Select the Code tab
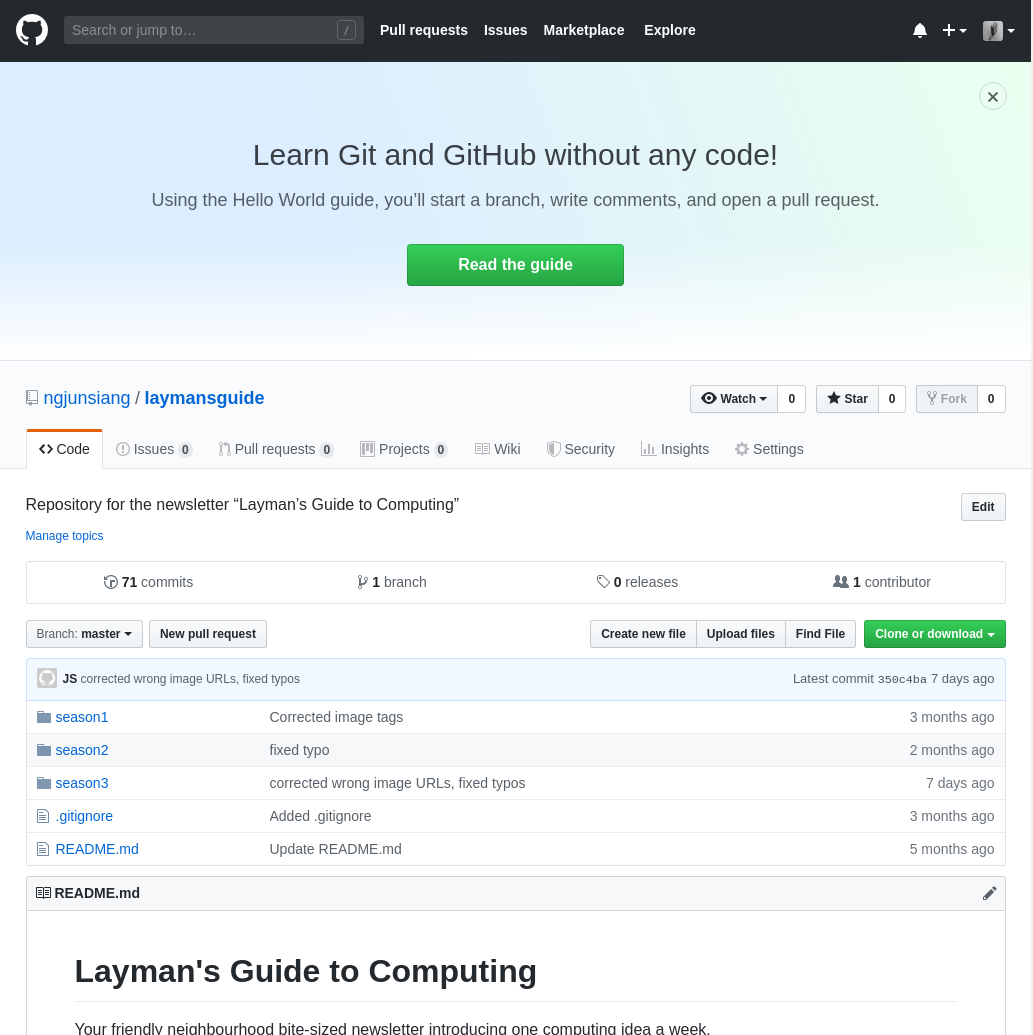 [x=64, y=449]
